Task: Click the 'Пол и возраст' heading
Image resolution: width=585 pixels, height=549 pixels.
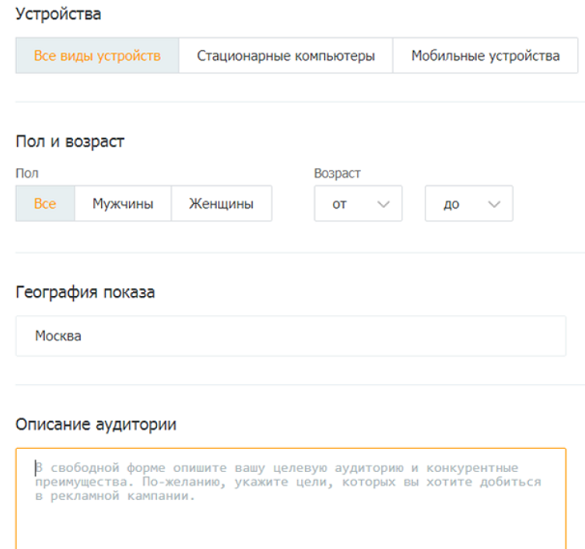Action: tap(70, 142)
